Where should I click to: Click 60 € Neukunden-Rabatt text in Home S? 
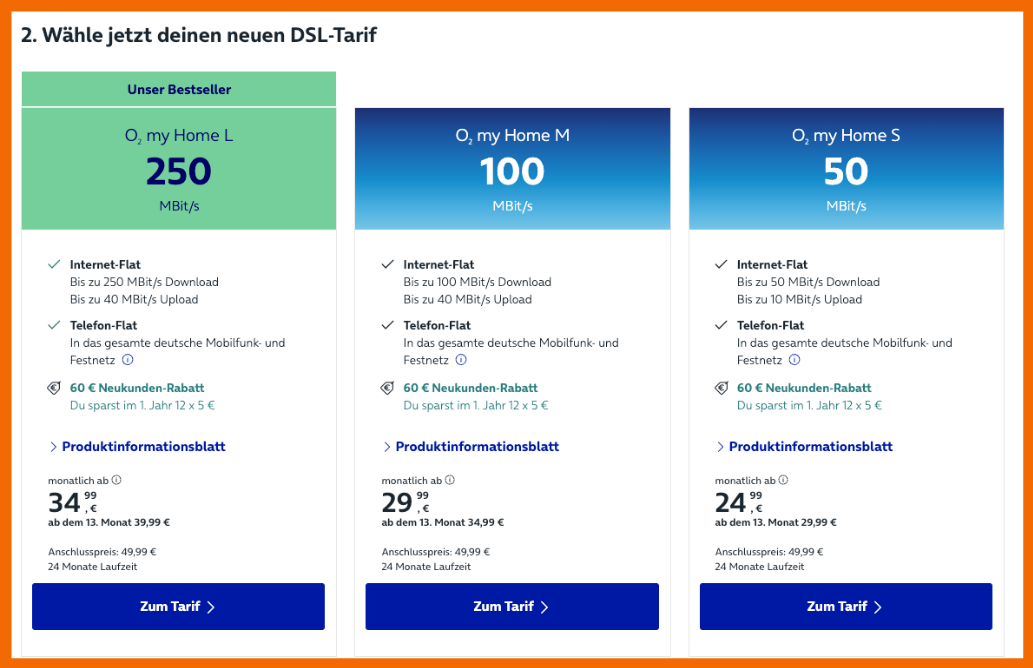[x=804, y=388]
